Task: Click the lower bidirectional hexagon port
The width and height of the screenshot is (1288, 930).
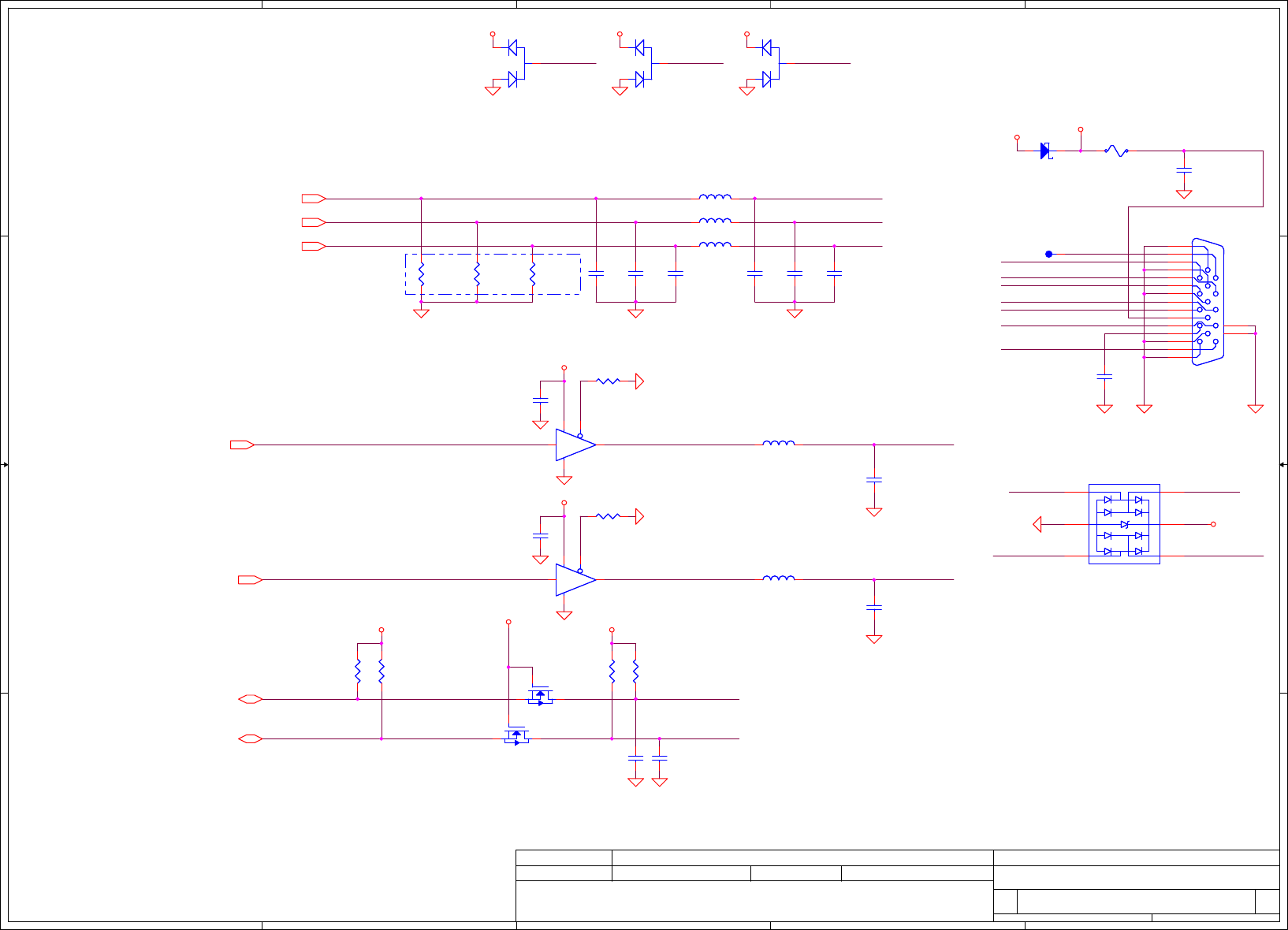Action: pyautogui.click(x=251, y=738)
